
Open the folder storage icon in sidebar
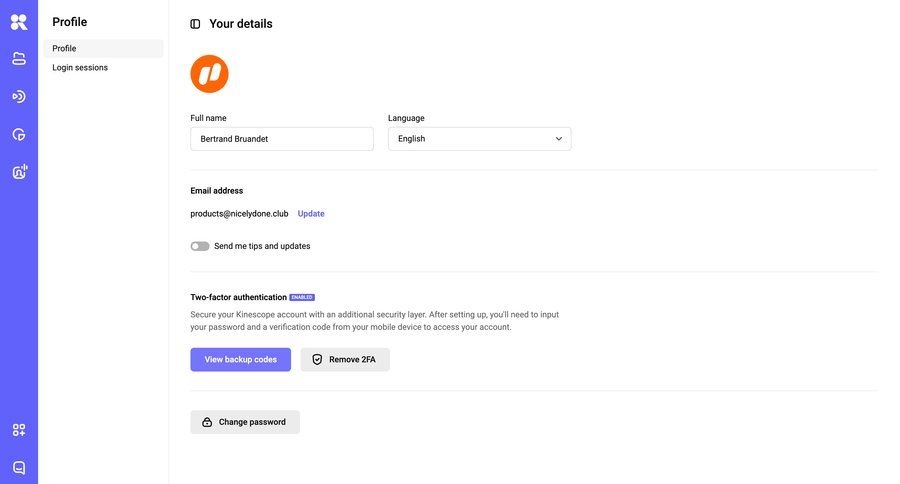(x=19, y=58)
